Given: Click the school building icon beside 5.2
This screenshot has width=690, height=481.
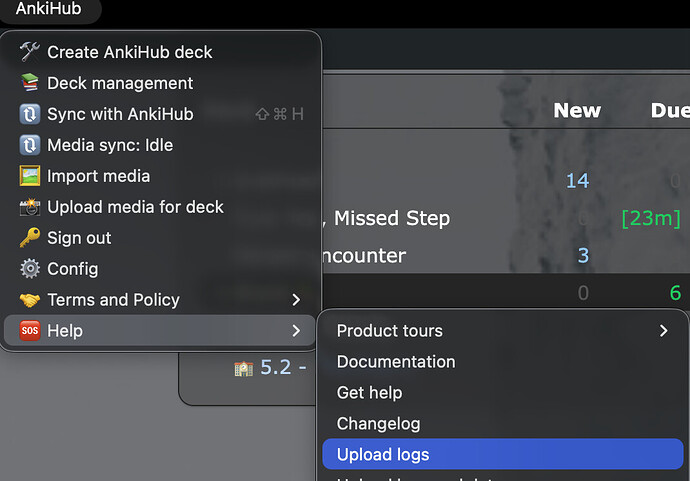Looking at the screenshot, I should 243,368.
